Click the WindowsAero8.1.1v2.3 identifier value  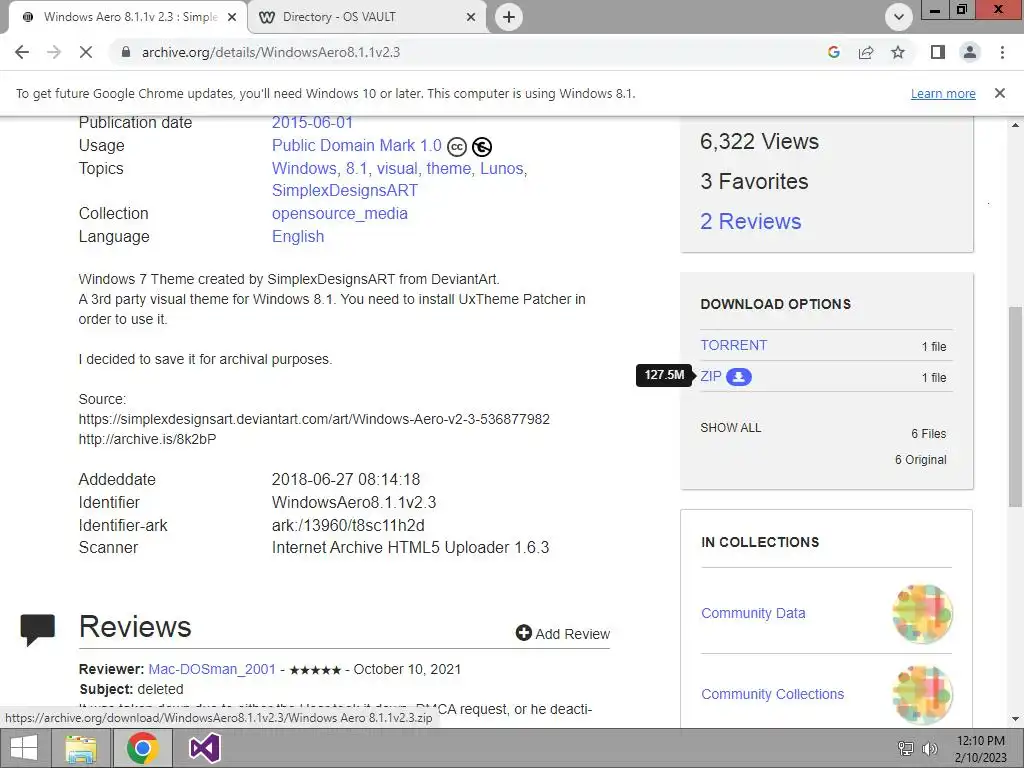tap(354, 502)
